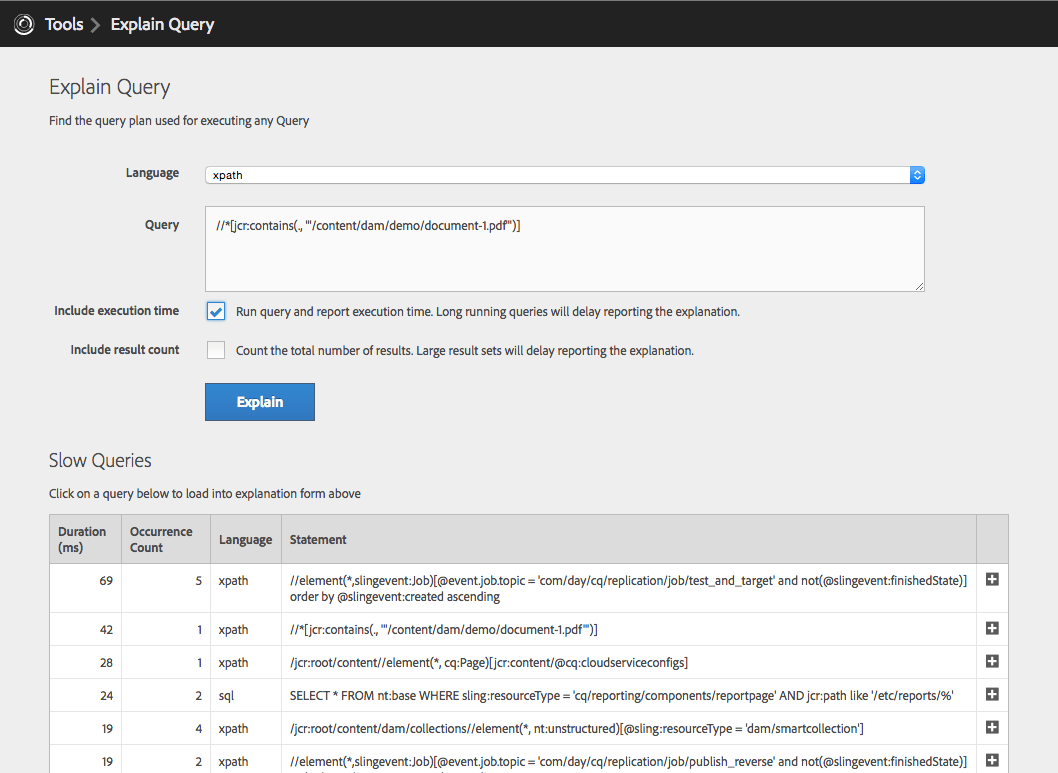
Task: Uncheck Include execution time checkbox
Action: click(216, 311)
